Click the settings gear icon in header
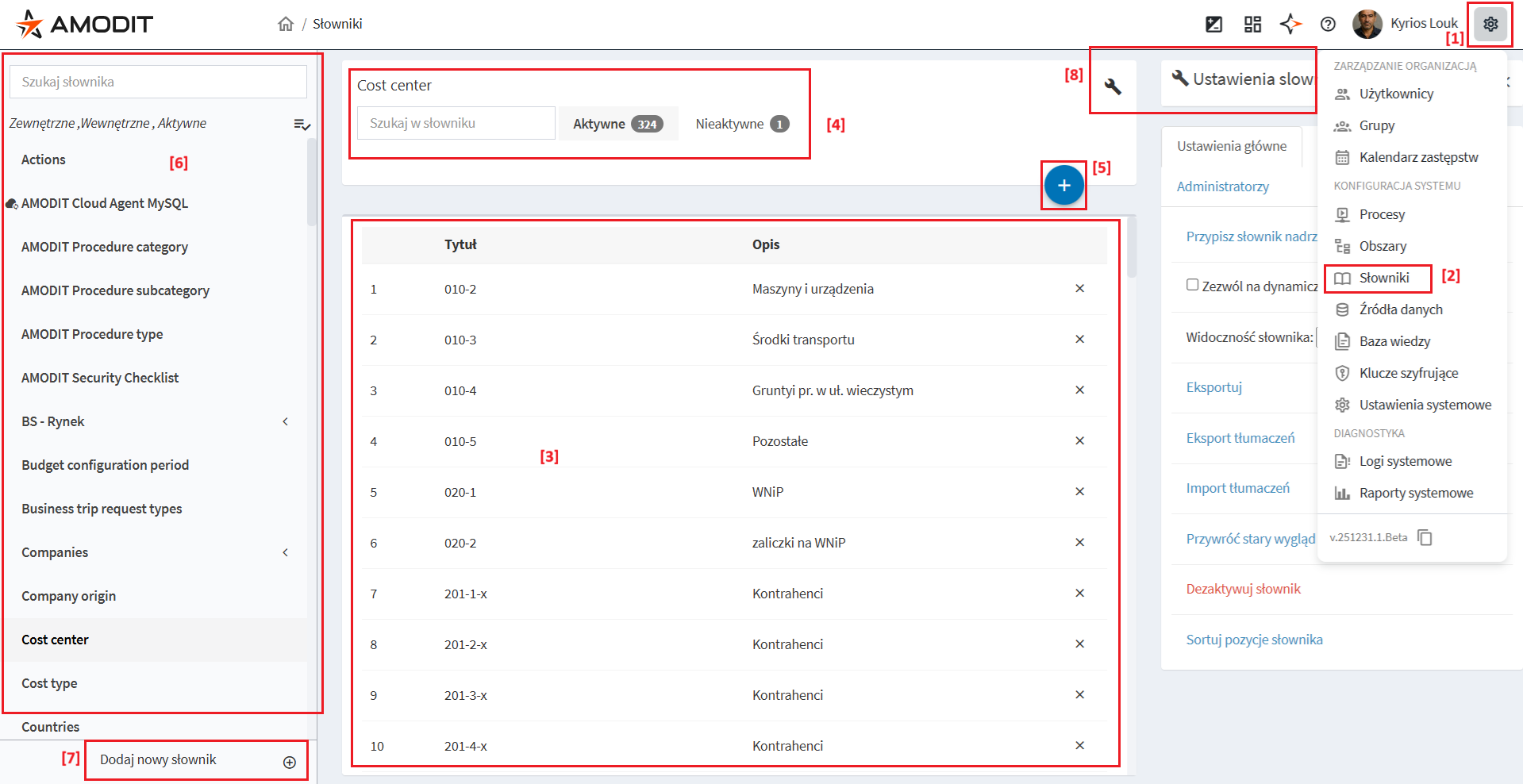Image resolution: width=1523 pixels, height=784 pixels. coord(1490,24)
